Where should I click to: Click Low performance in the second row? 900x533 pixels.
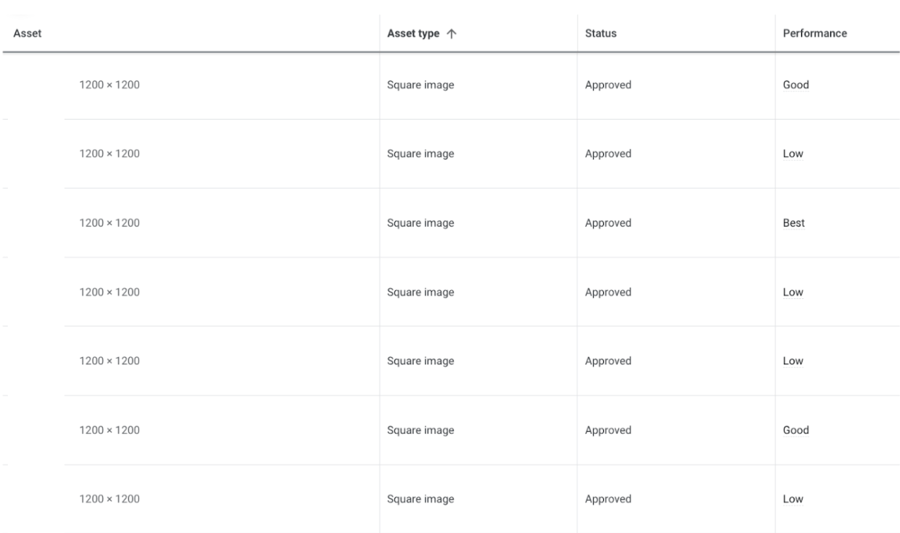[793, 154]
